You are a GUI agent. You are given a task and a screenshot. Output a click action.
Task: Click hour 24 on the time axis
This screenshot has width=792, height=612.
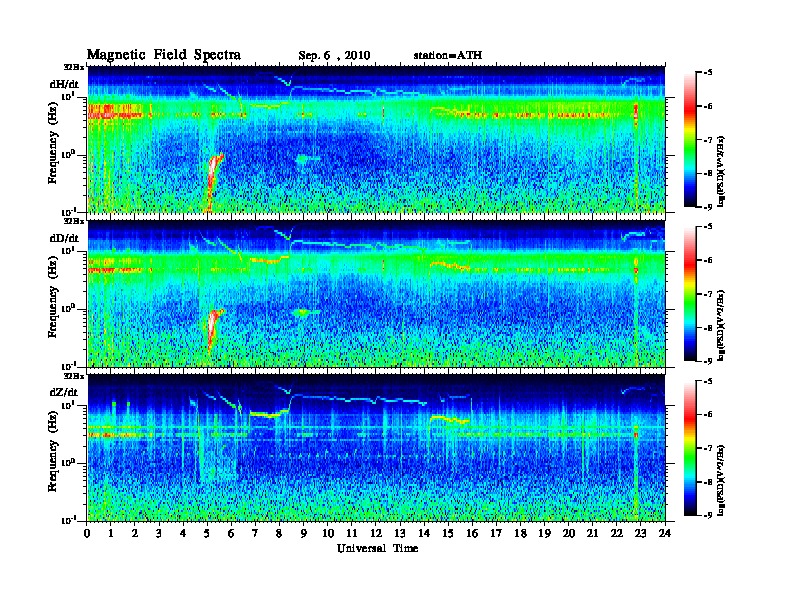[x=665, y=533]
